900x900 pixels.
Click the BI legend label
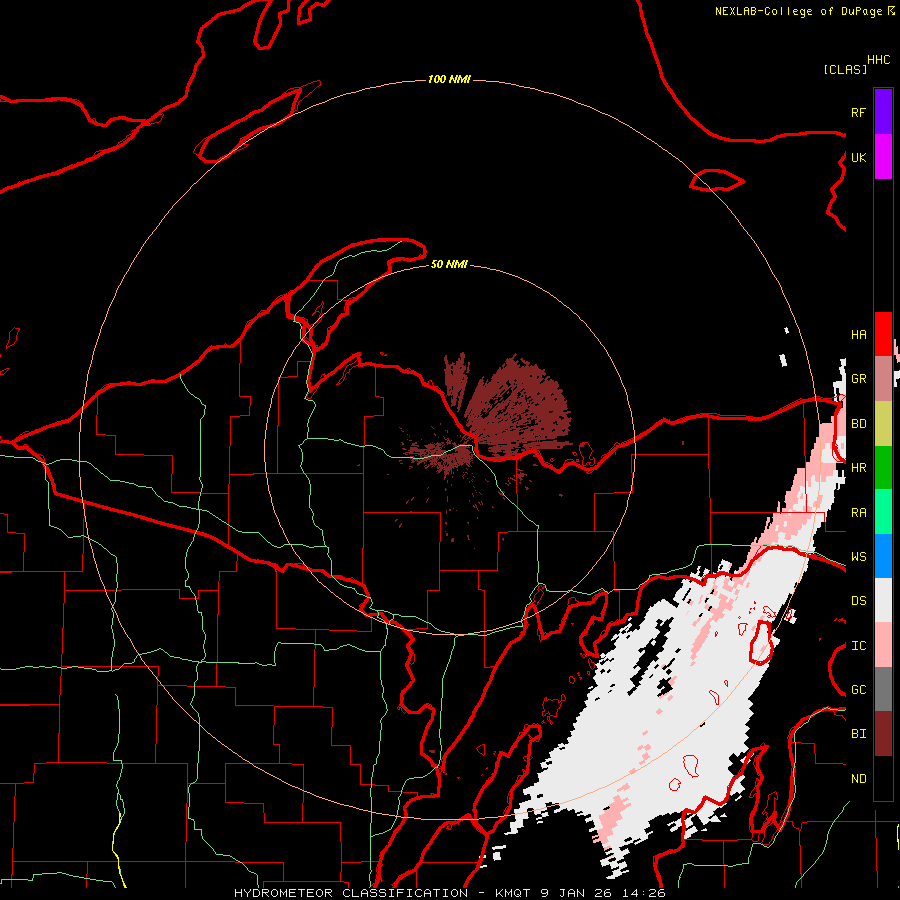pyautogui.click(x=858, y=734)
